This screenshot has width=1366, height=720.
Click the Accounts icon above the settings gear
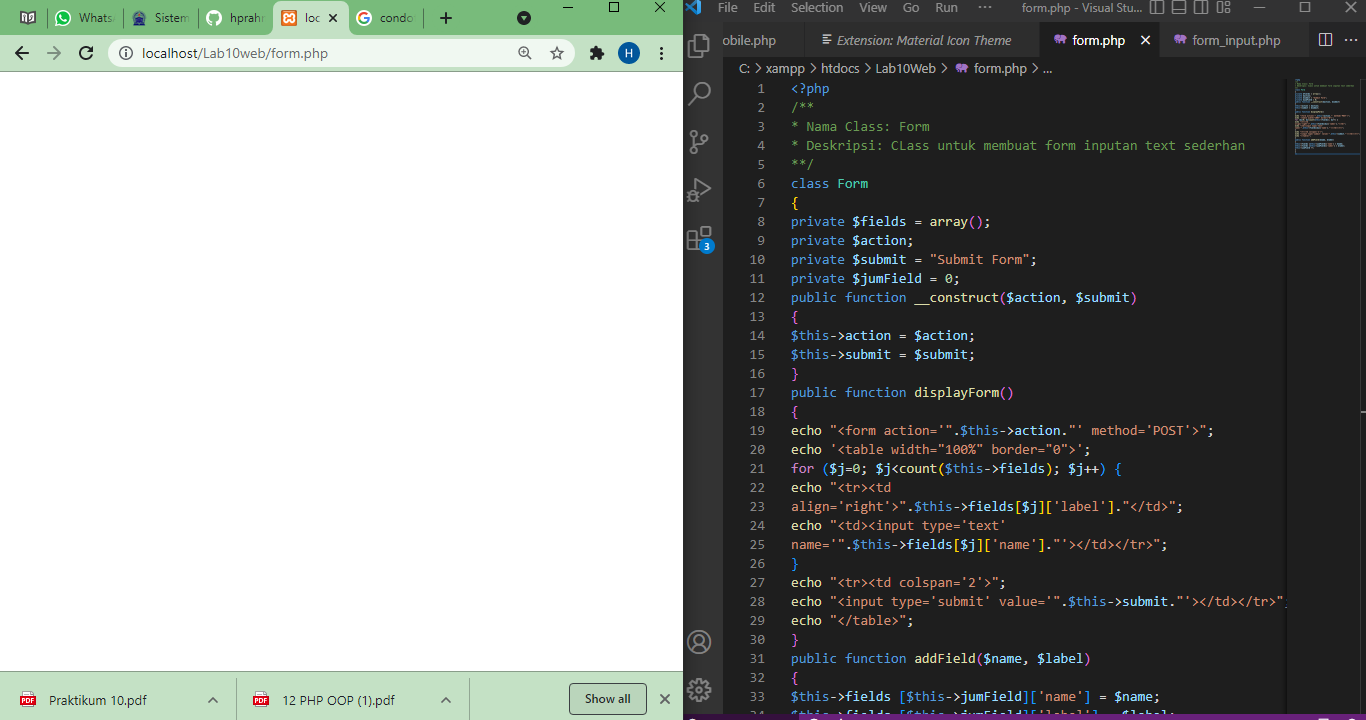pos(700,643)
